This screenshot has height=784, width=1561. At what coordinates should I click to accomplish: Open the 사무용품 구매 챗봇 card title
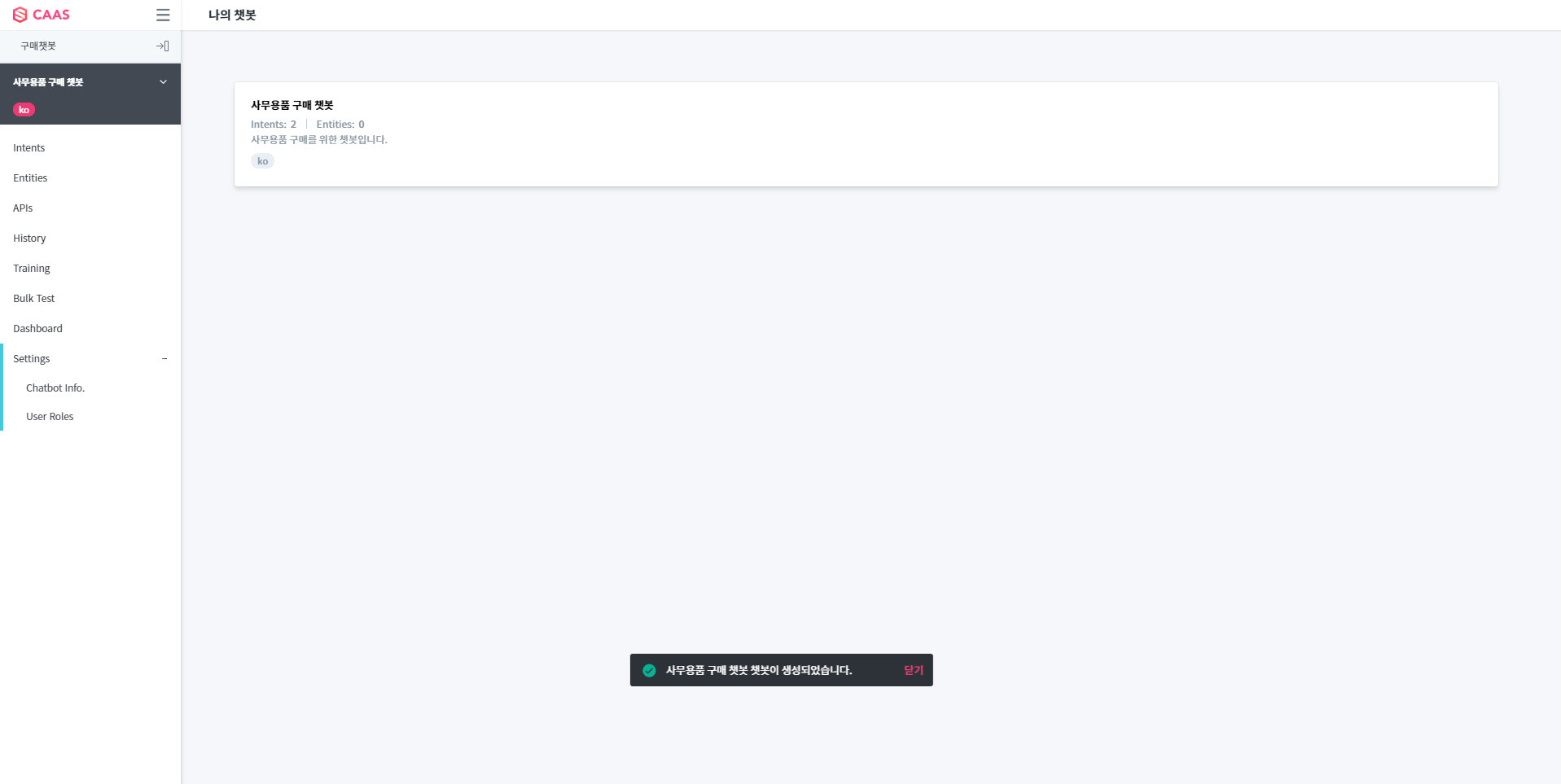(292, 105)
